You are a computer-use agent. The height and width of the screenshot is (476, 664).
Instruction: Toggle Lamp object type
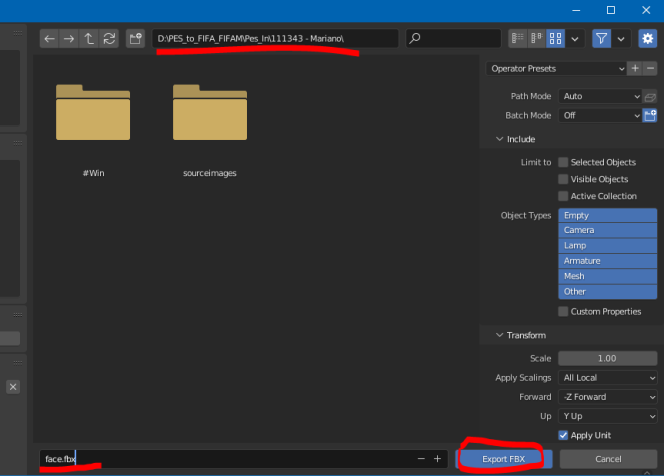coord(608,246)
